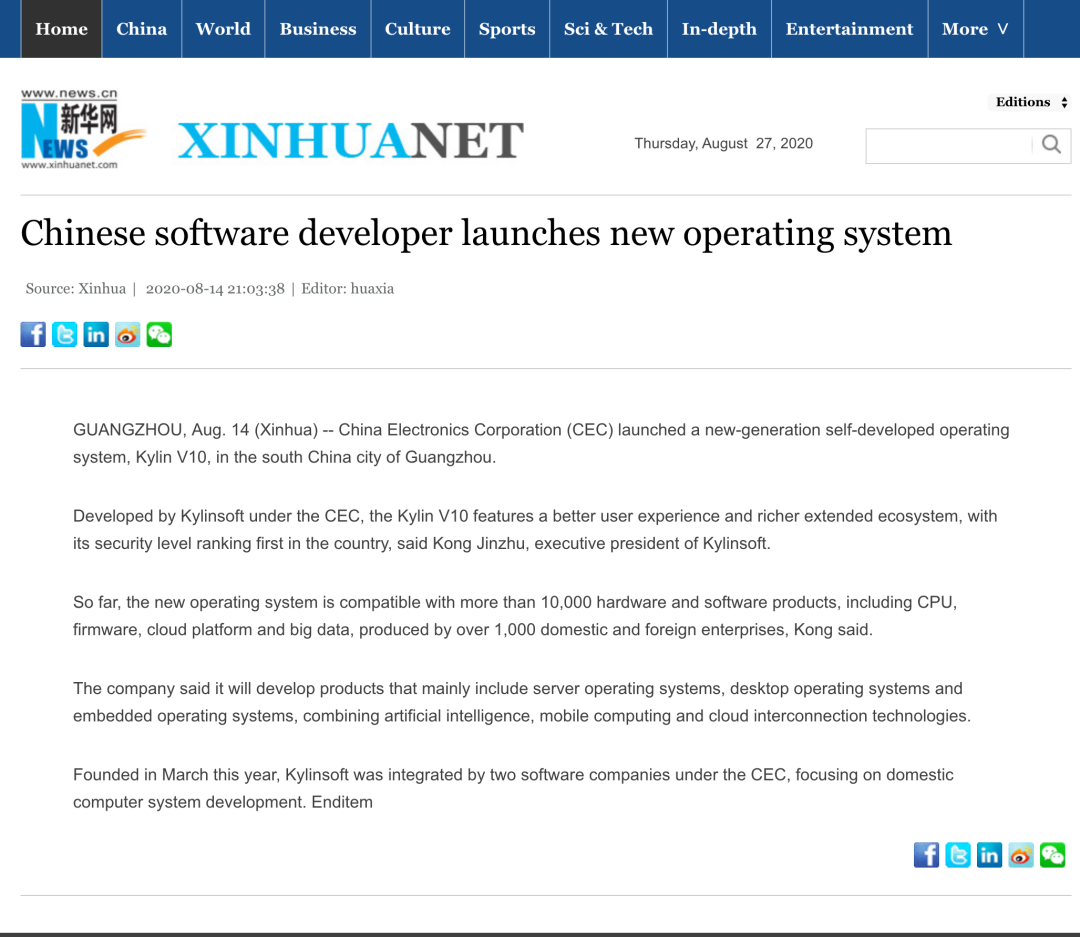Screen dimensions: 1080x937
Task: Click the 'Source: Xinhua' text
Action: coord(76,289)
